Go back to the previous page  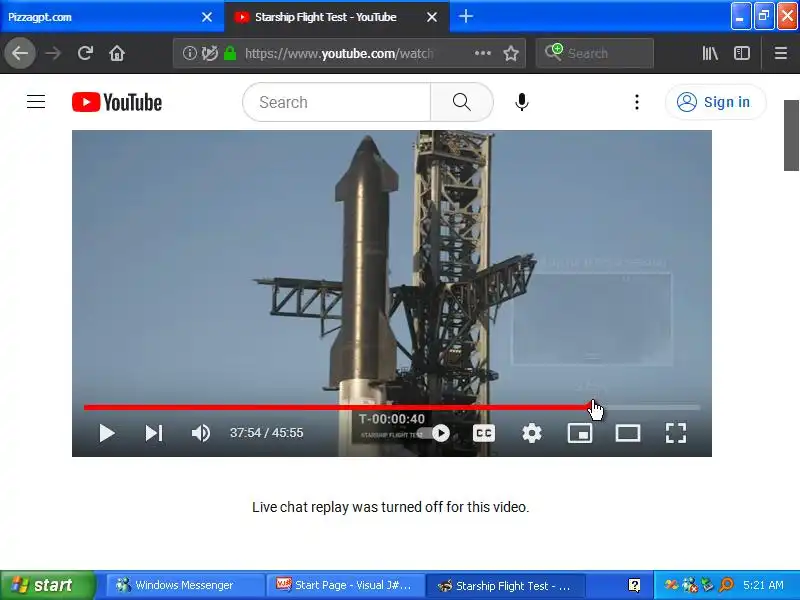click(20, 53)
